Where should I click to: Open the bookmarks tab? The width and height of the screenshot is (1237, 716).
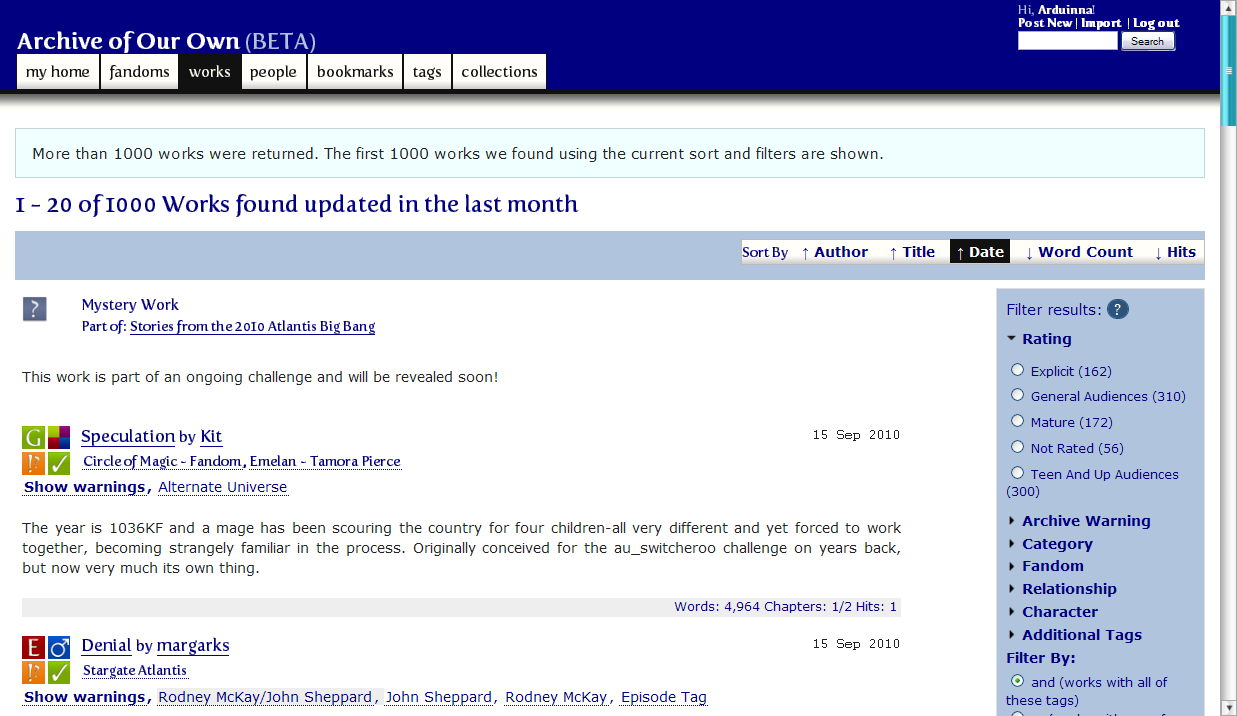355,72
